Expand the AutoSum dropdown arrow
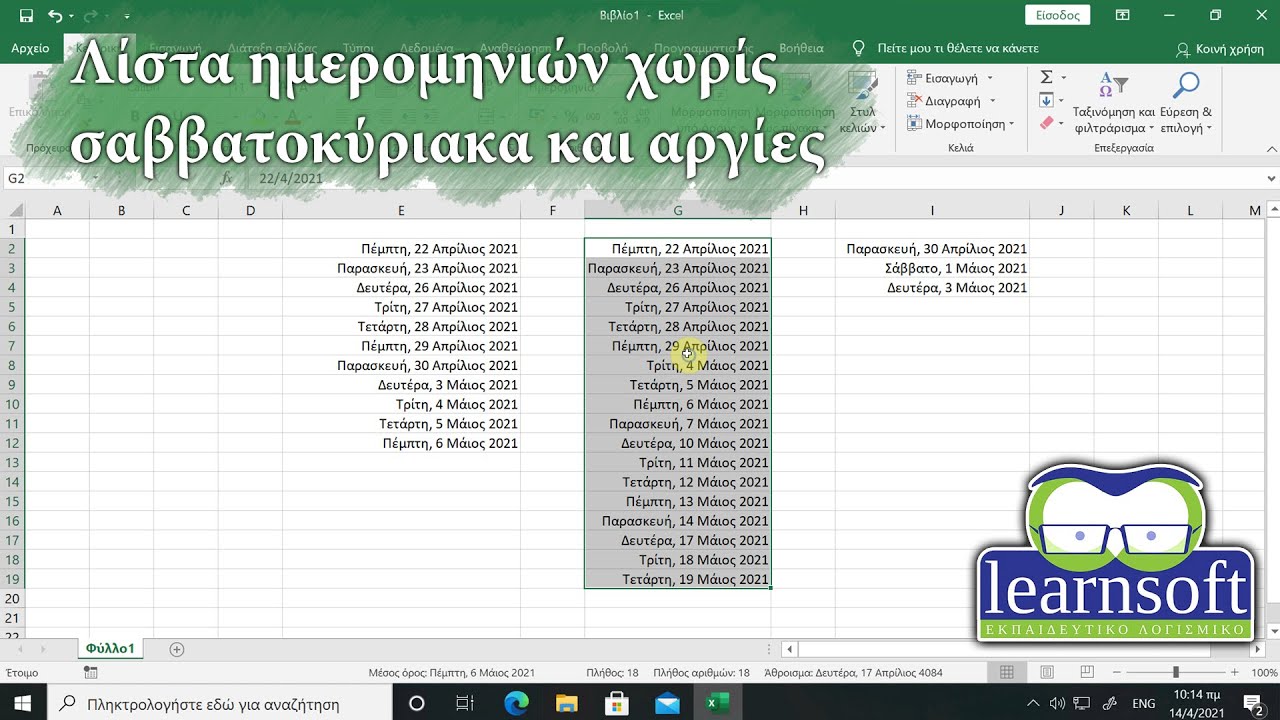 pos(1064,78)
